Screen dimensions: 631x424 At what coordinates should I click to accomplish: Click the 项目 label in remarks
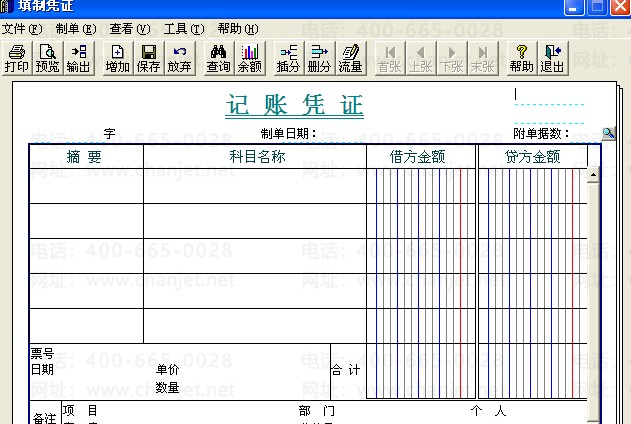click(x=80, y=411)
